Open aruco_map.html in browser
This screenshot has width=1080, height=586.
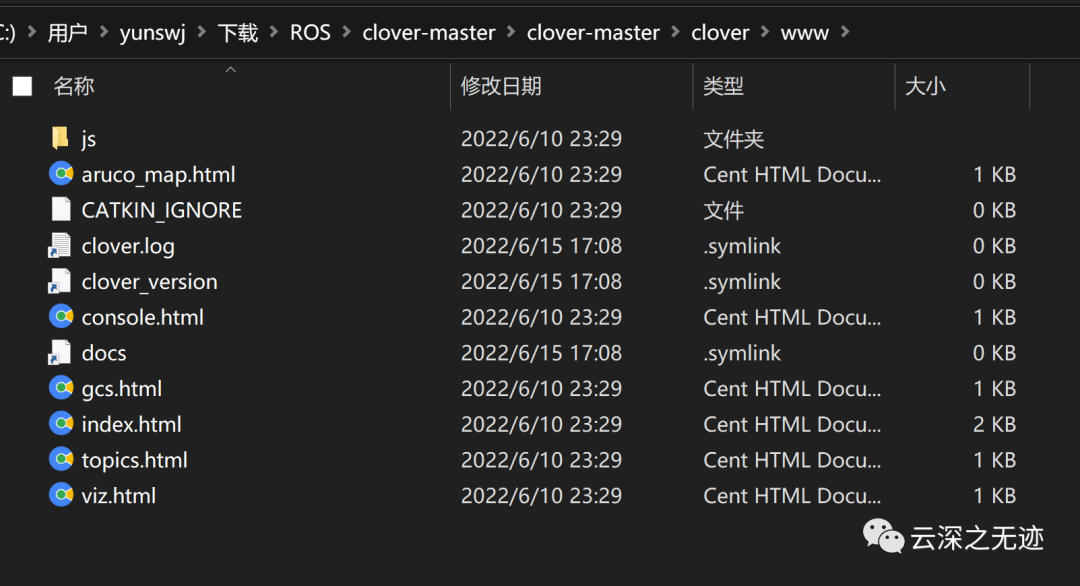(x=158, y=174)
